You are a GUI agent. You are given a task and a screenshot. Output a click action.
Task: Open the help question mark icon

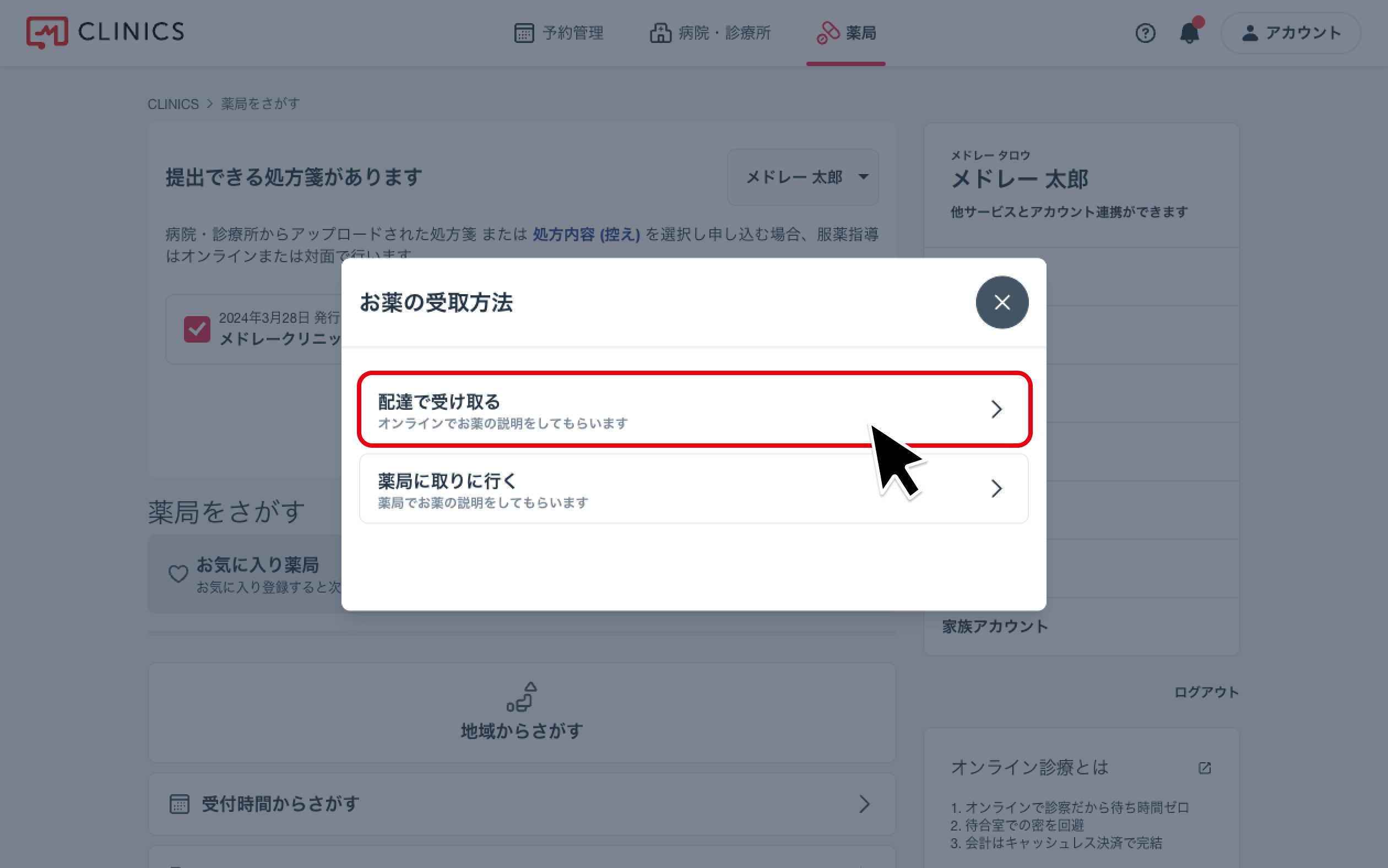pos(1145,32)
